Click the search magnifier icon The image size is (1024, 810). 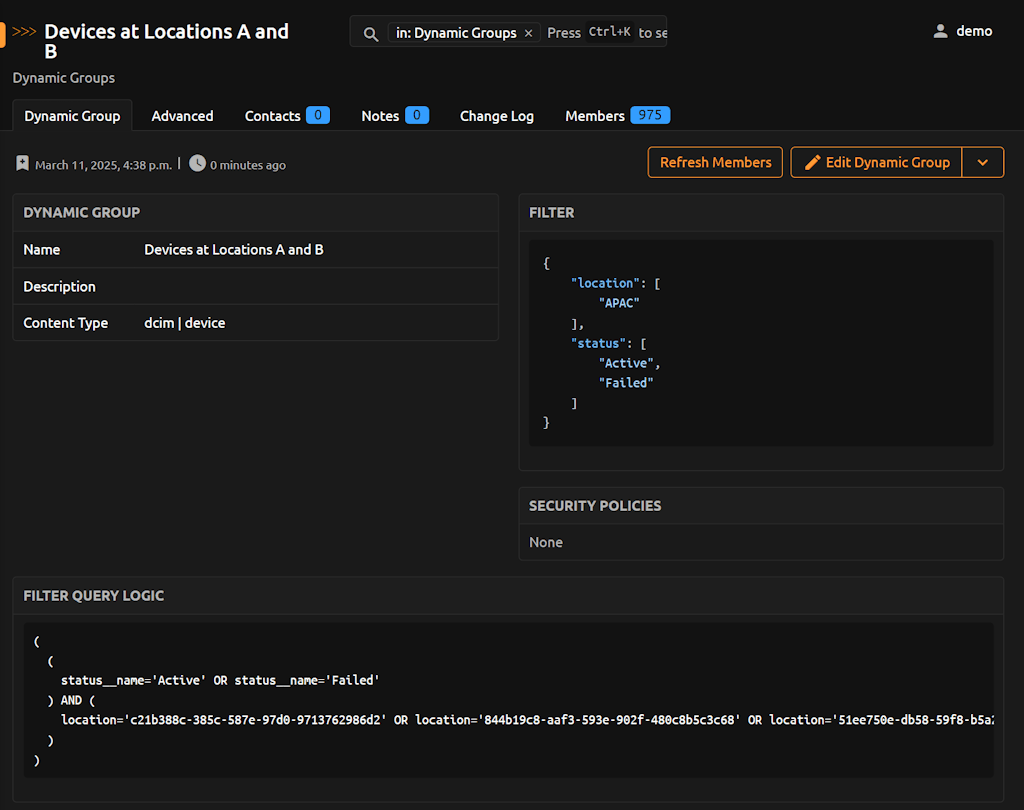371,33
